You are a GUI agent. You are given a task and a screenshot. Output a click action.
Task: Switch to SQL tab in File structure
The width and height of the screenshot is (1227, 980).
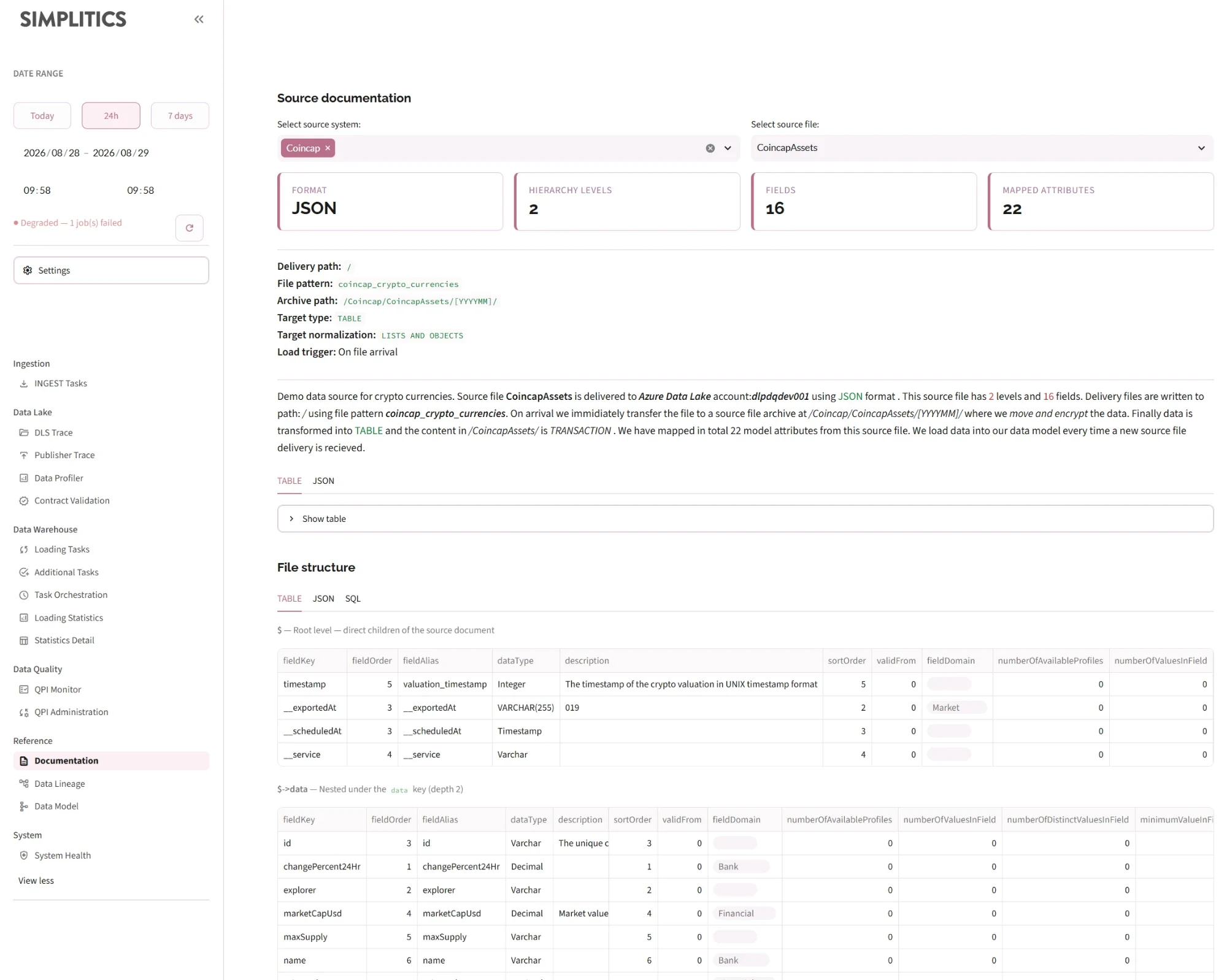point(353,599)
